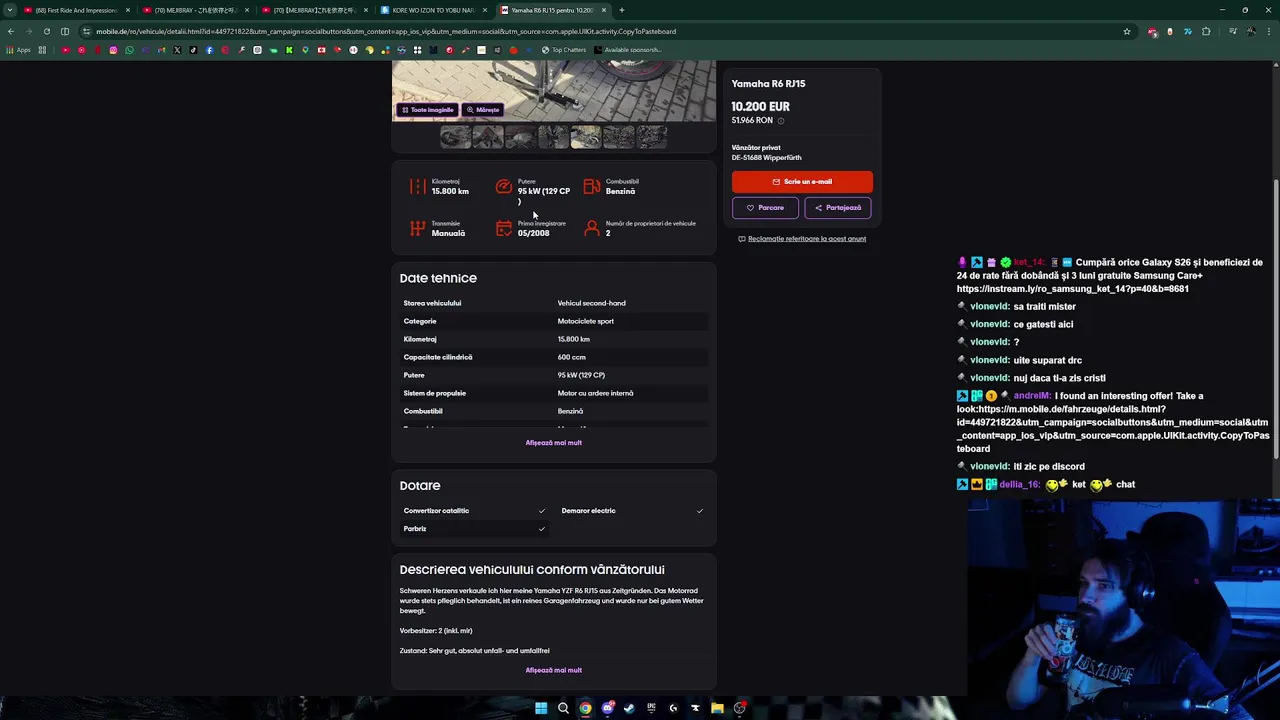Open the Top Chatters bookmark

point(564,50)
